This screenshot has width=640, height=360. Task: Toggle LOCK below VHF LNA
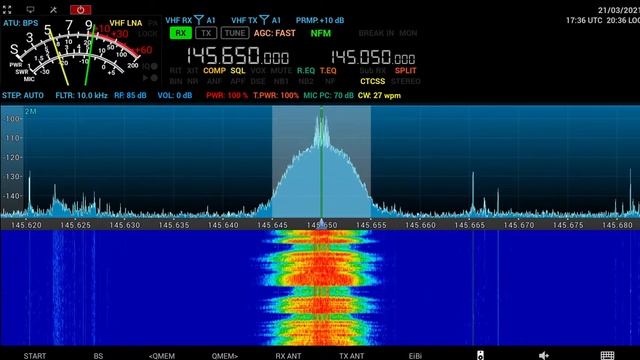[x=147, y=34]
